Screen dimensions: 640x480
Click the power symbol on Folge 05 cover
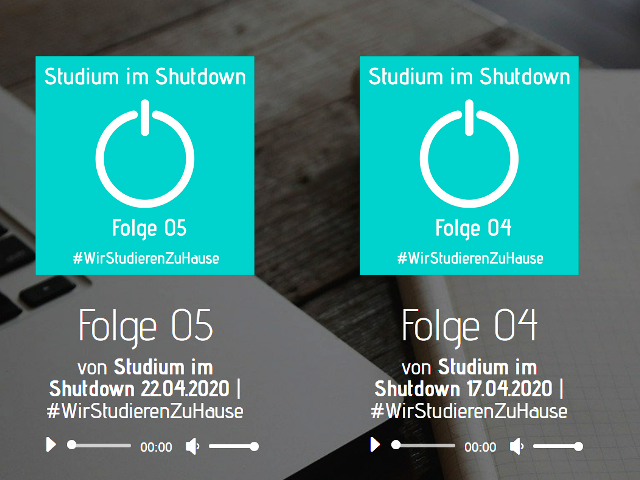pos(145,153)
